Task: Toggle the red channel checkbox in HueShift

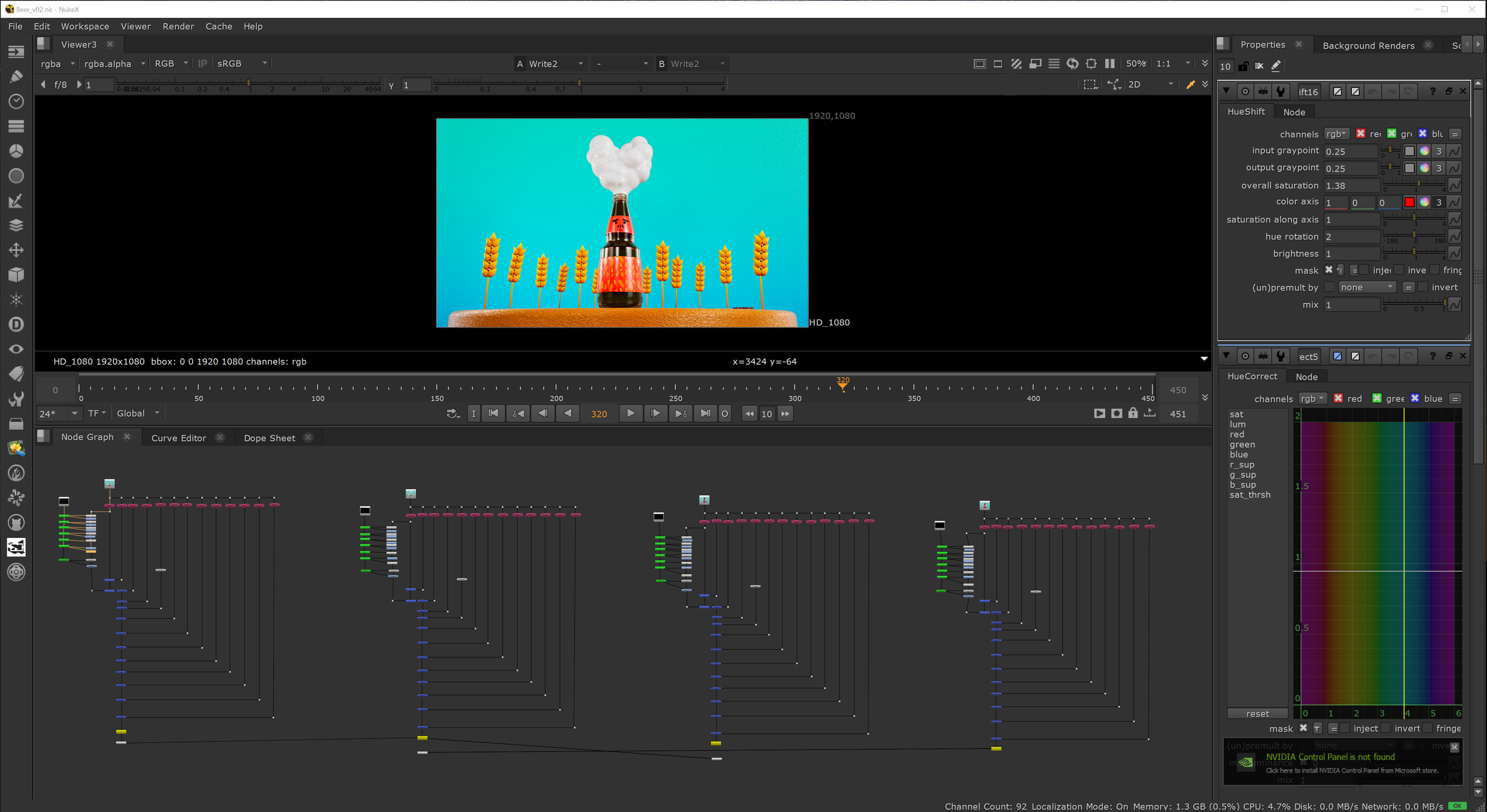Action: (1360, 134)
